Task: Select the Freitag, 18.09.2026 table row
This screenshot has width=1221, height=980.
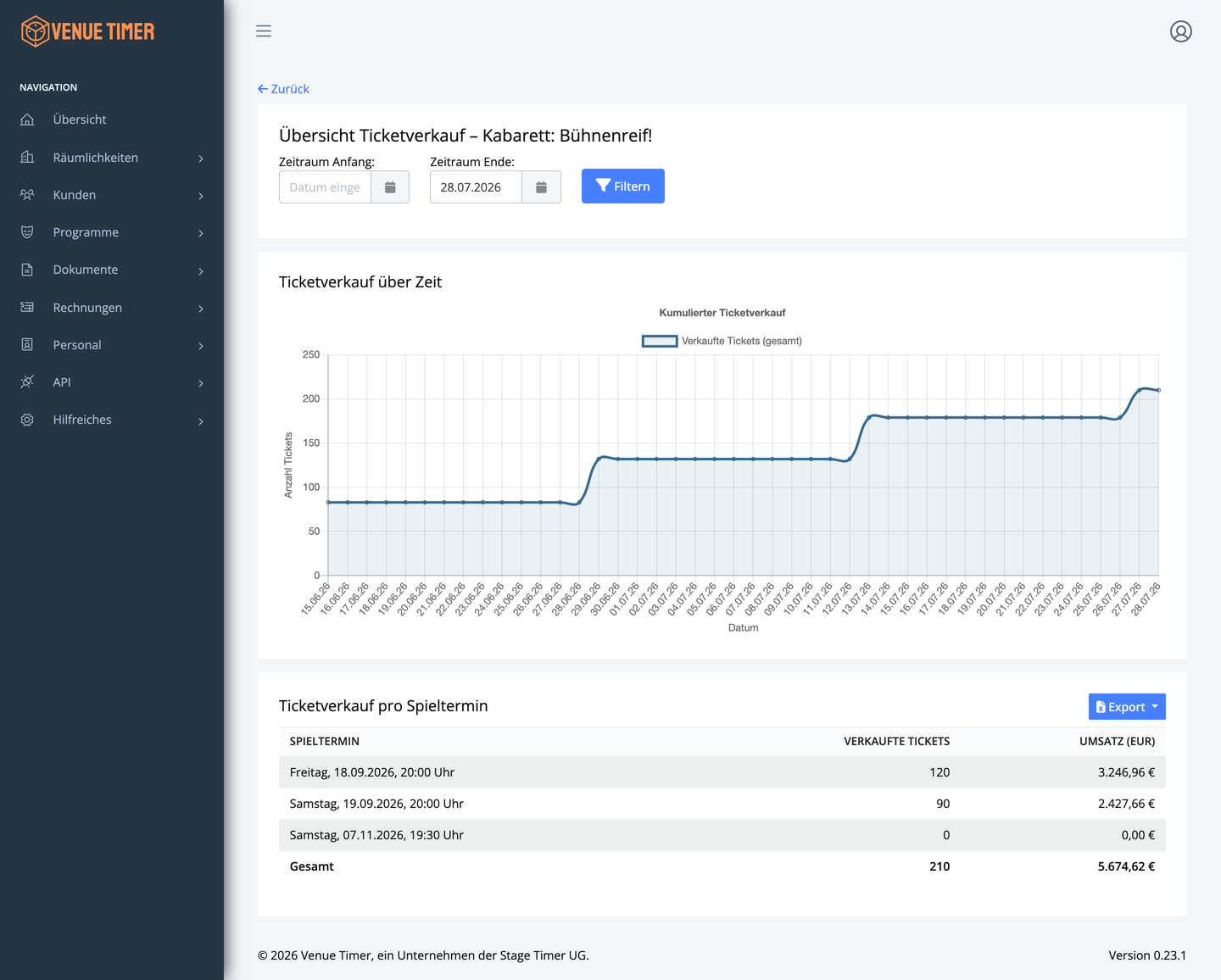Action: point(722,772)
